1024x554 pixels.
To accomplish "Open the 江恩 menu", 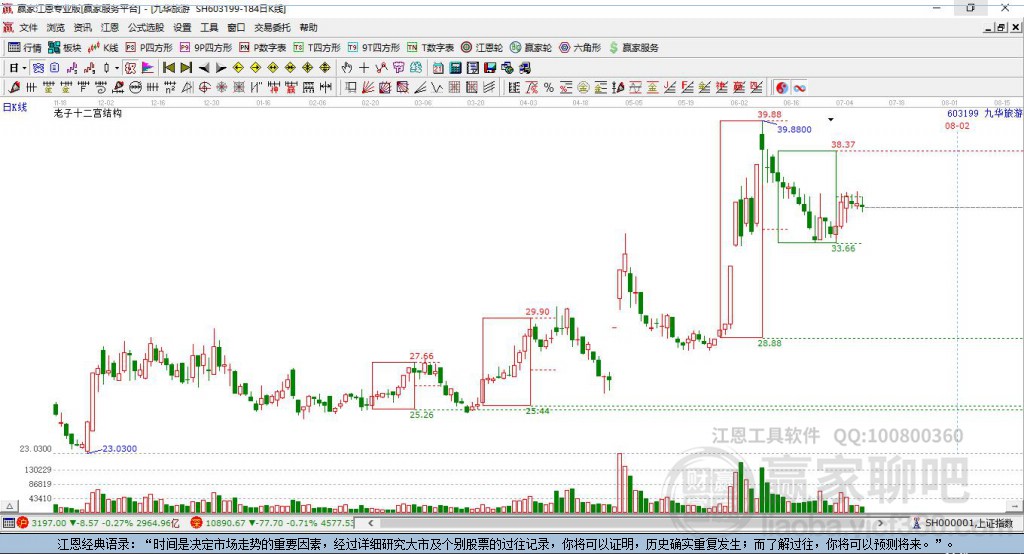I will (x=110, y=27).
